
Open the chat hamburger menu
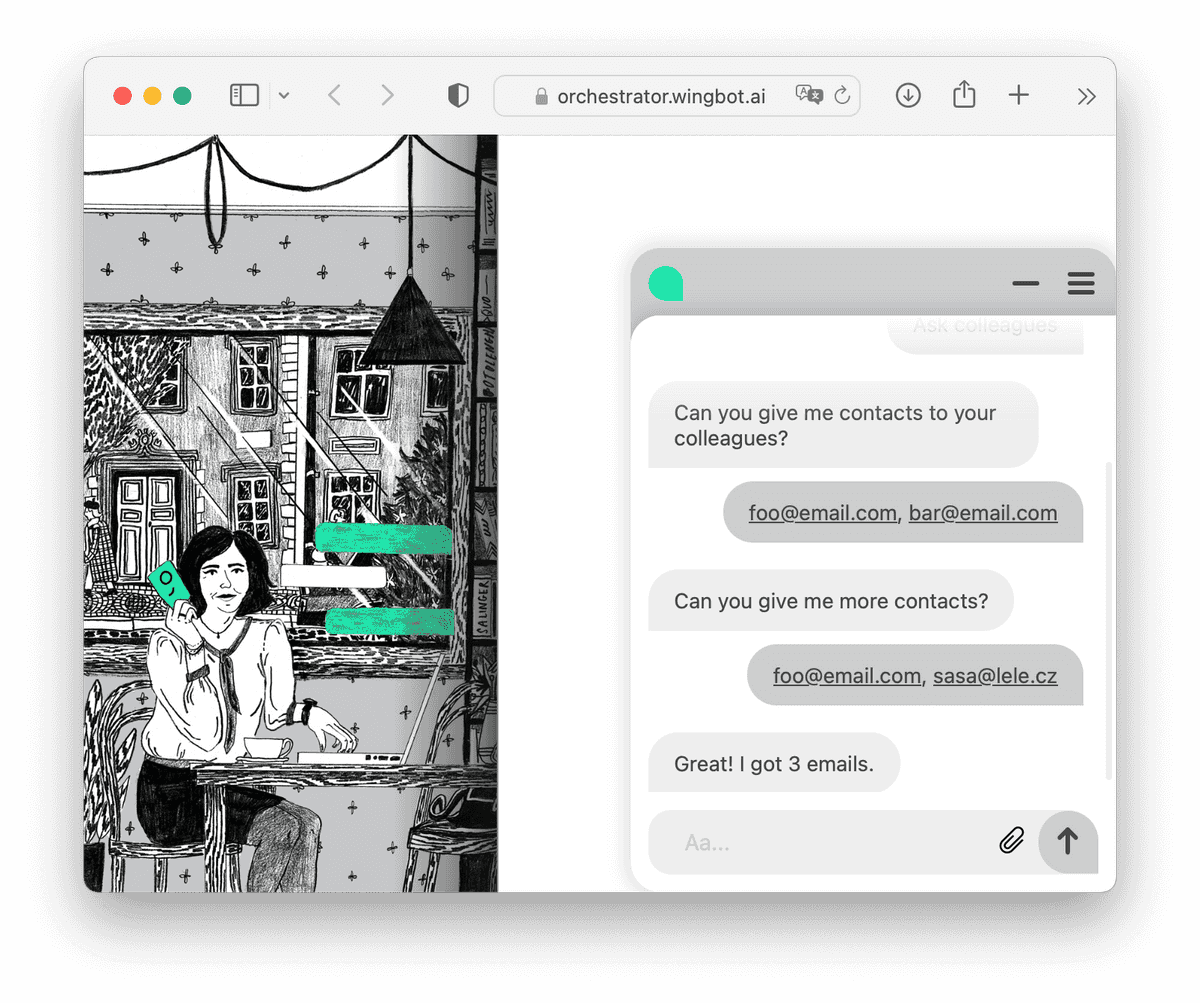(x=1081, y=284)
